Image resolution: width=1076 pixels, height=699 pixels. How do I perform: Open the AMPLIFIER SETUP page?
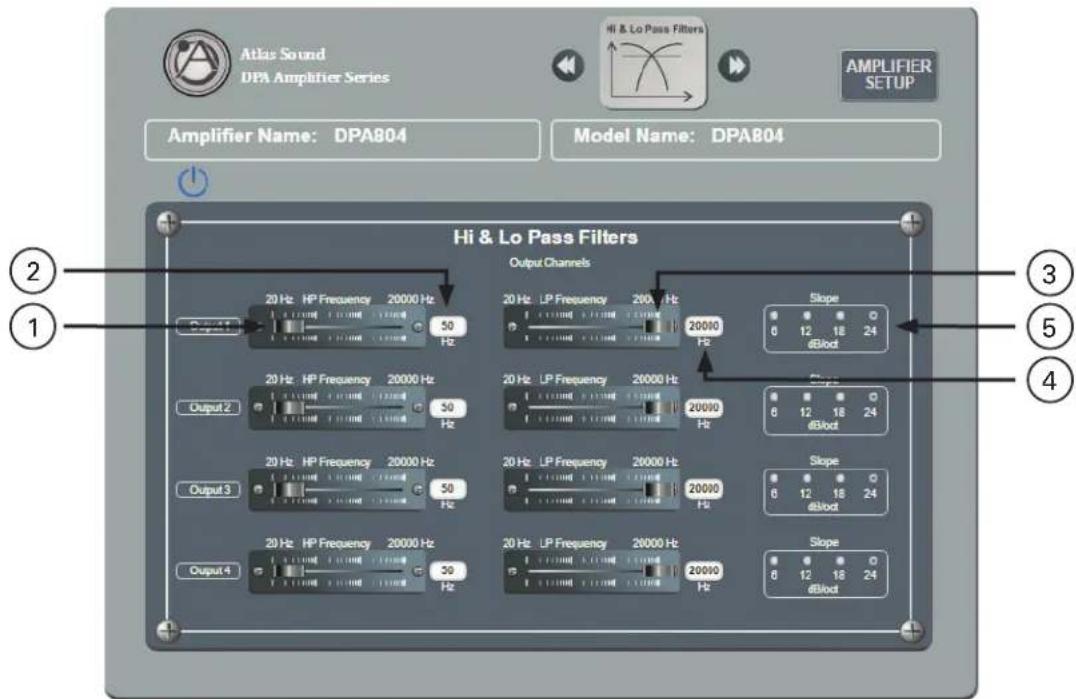(x=889, y=75)
